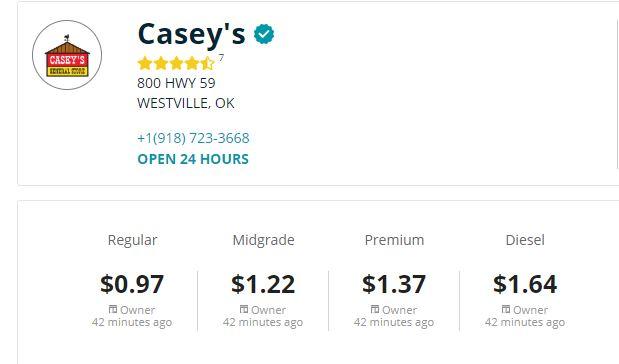This screenshot has width=619, height=364.
Task: Click the owner icon under Diesel price
Action: tap(506, 309)
